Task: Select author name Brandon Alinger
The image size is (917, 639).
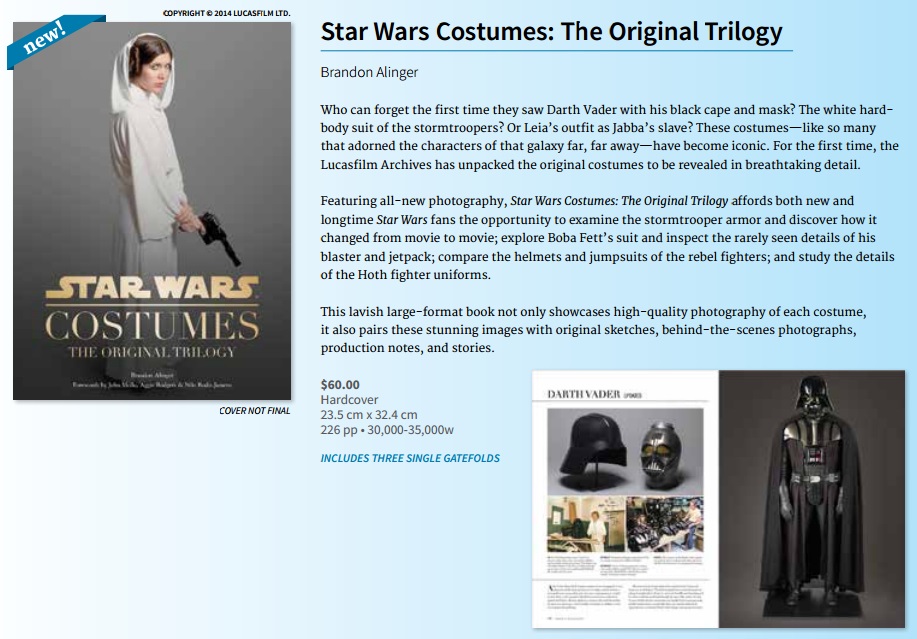Action: coord(369,72)
